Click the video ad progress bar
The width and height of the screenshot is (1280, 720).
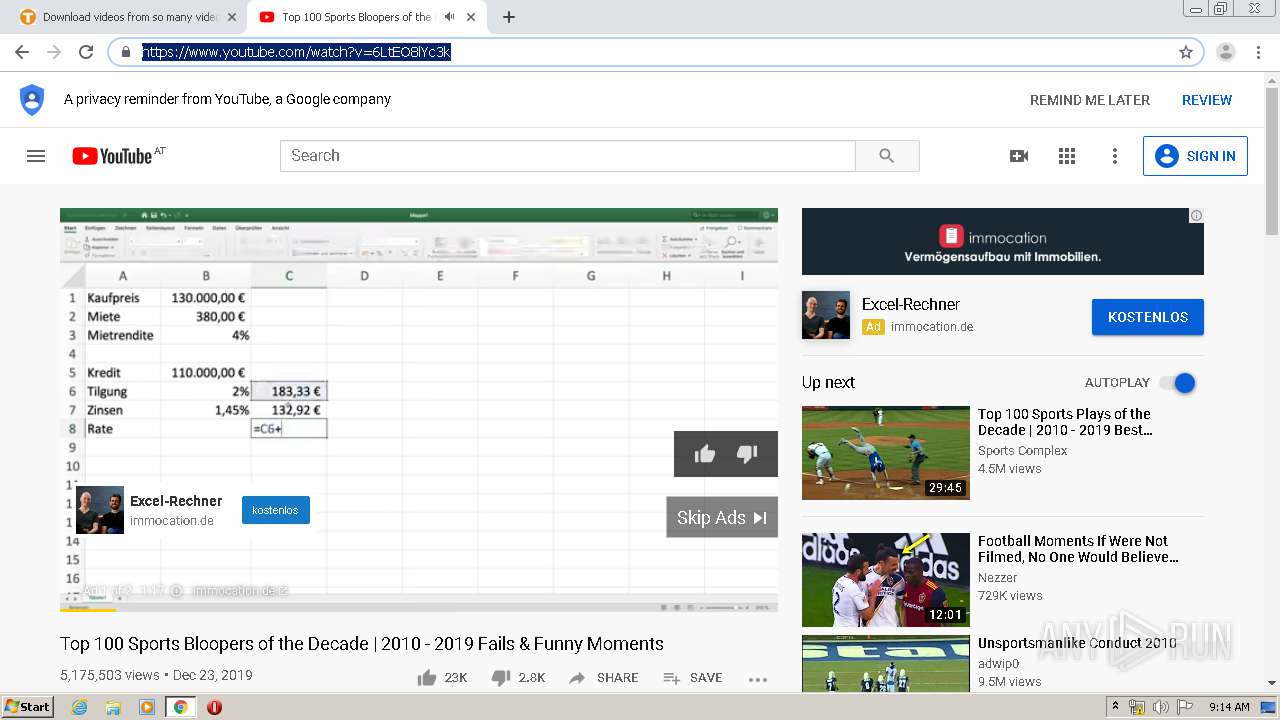[x=419, y=609]
